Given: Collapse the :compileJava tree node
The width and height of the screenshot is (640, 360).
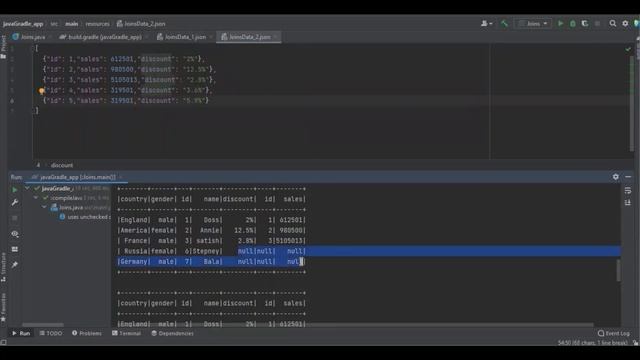Looking at the screenshot, I should point(36,198).
